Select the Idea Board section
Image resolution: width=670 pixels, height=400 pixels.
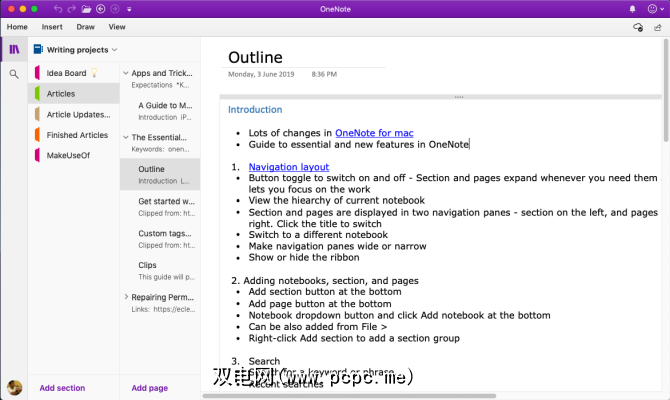[x=66, y=72]
